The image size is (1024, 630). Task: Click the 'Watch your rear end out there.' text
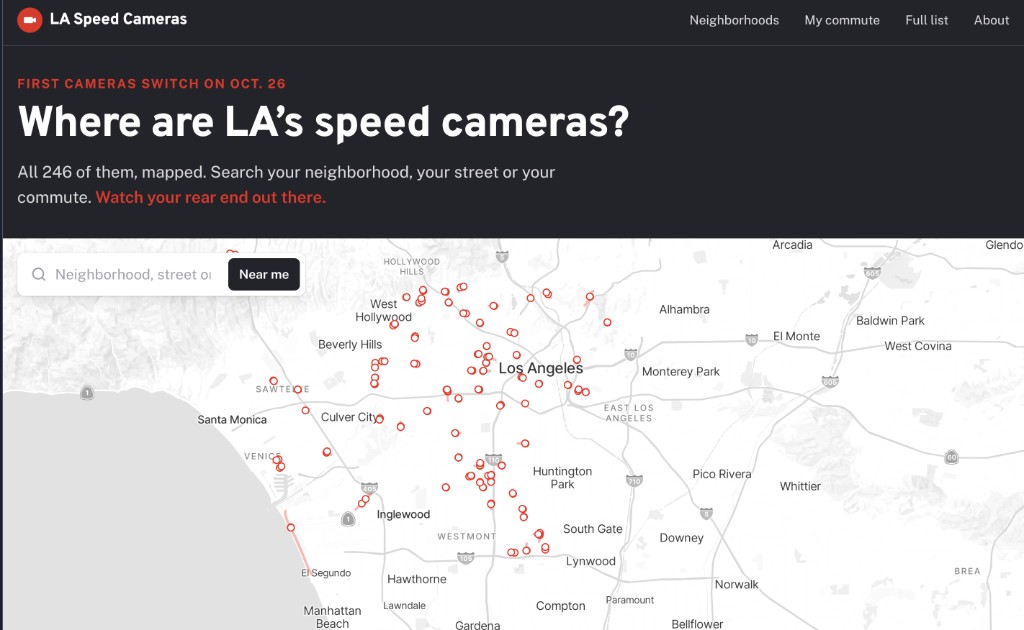210,197
